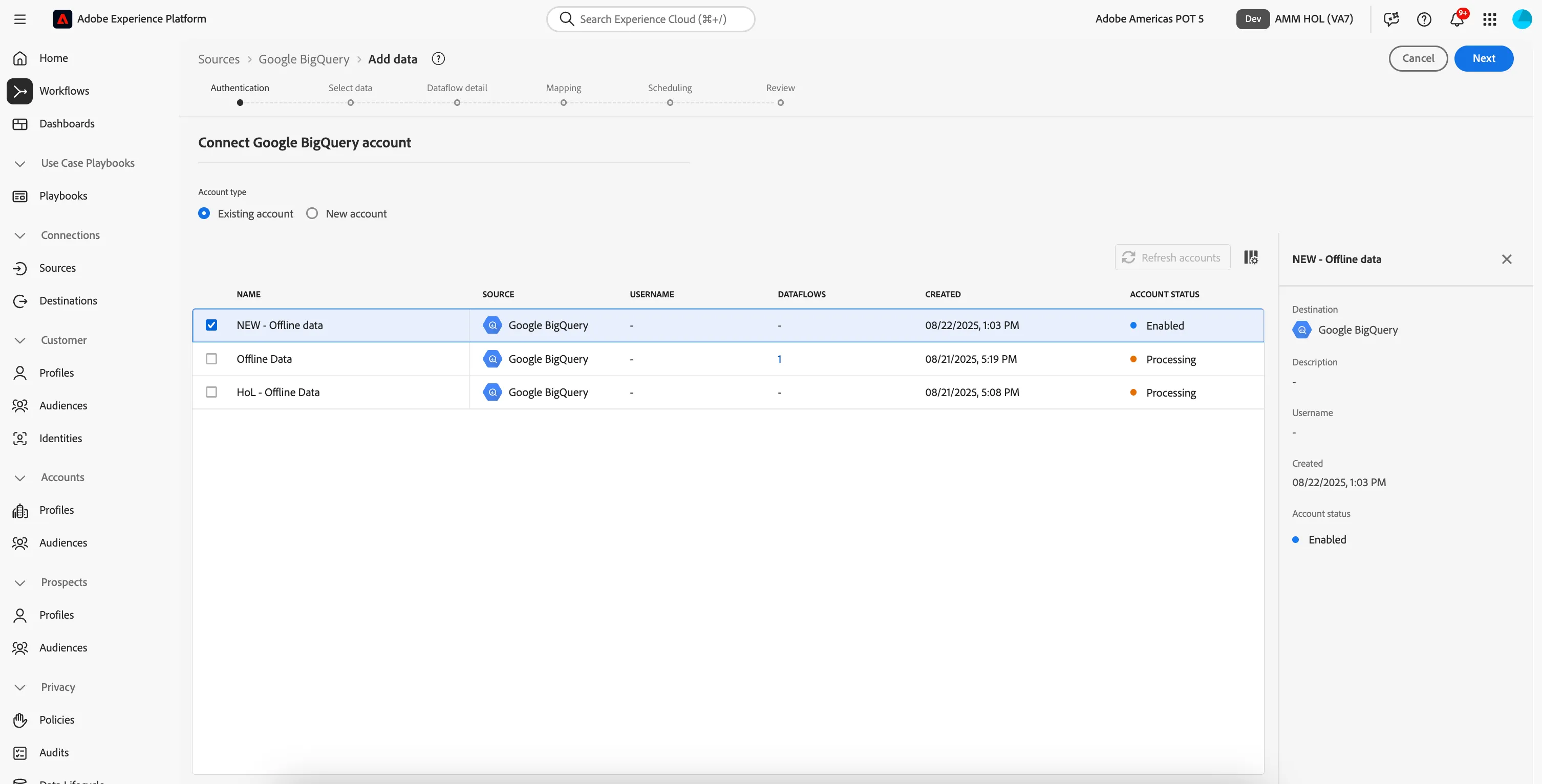The image size is (1542, 784).
Task: Collapse the Accounts section
Action: (20, 477)
